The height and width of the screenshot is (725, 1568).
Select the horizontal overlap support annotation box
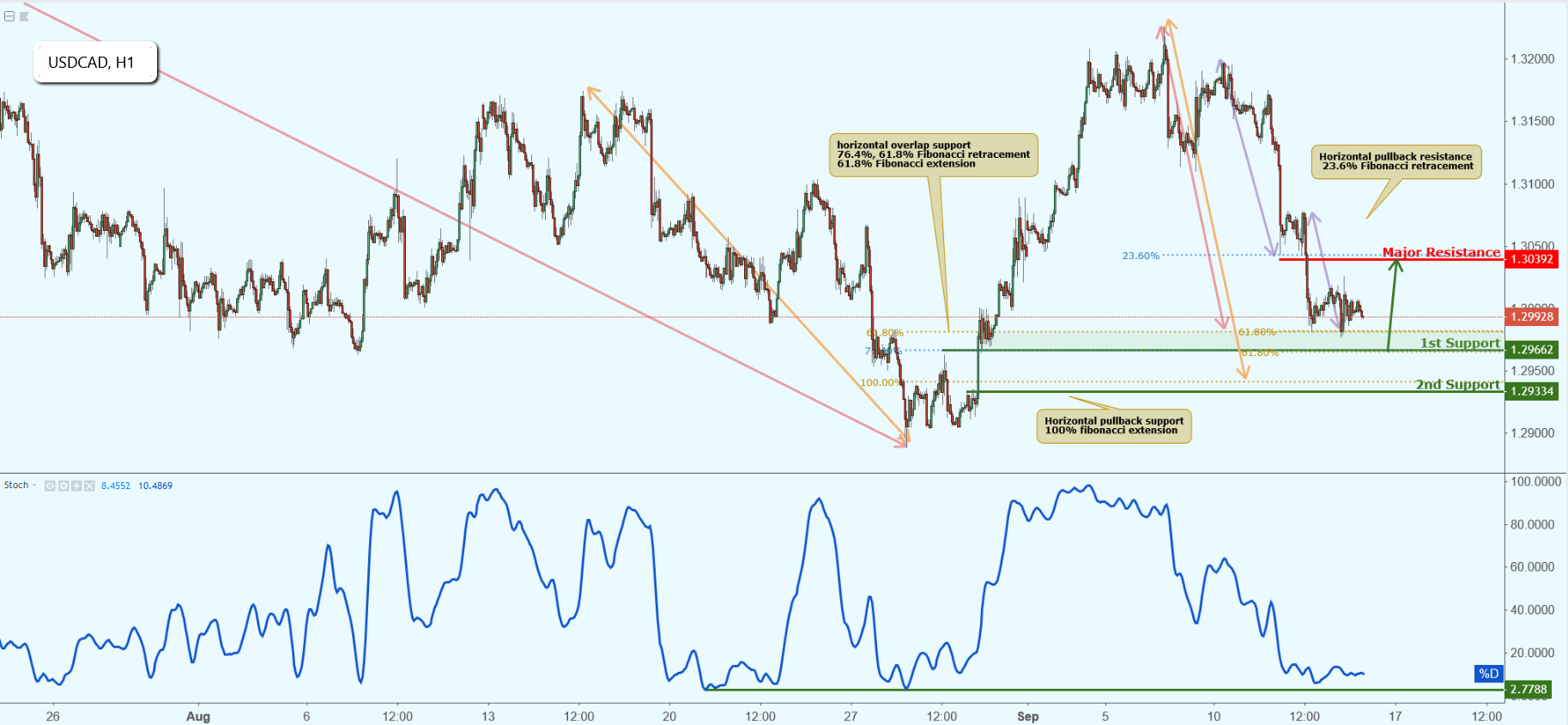coord(934,155)
